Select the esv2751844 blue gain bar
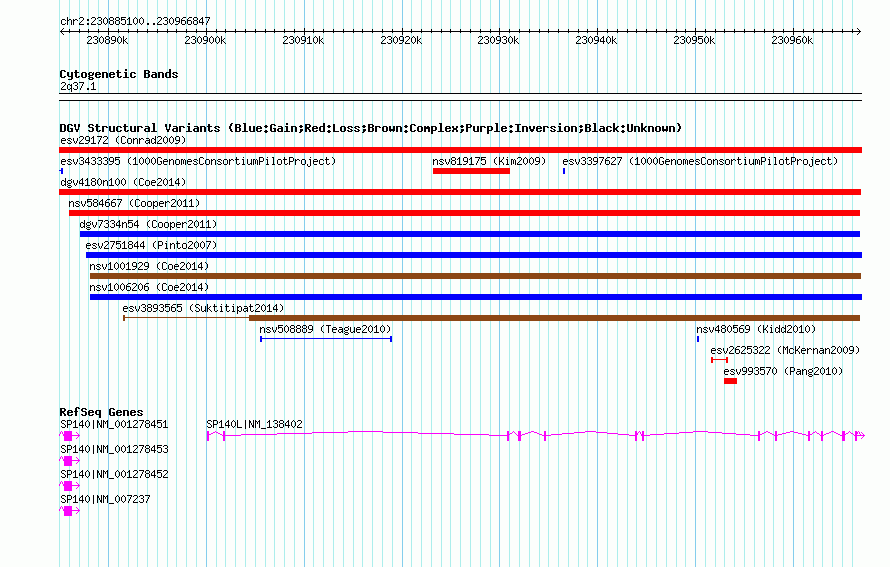Viewport: 890px width, 567px height. [474, 255]
